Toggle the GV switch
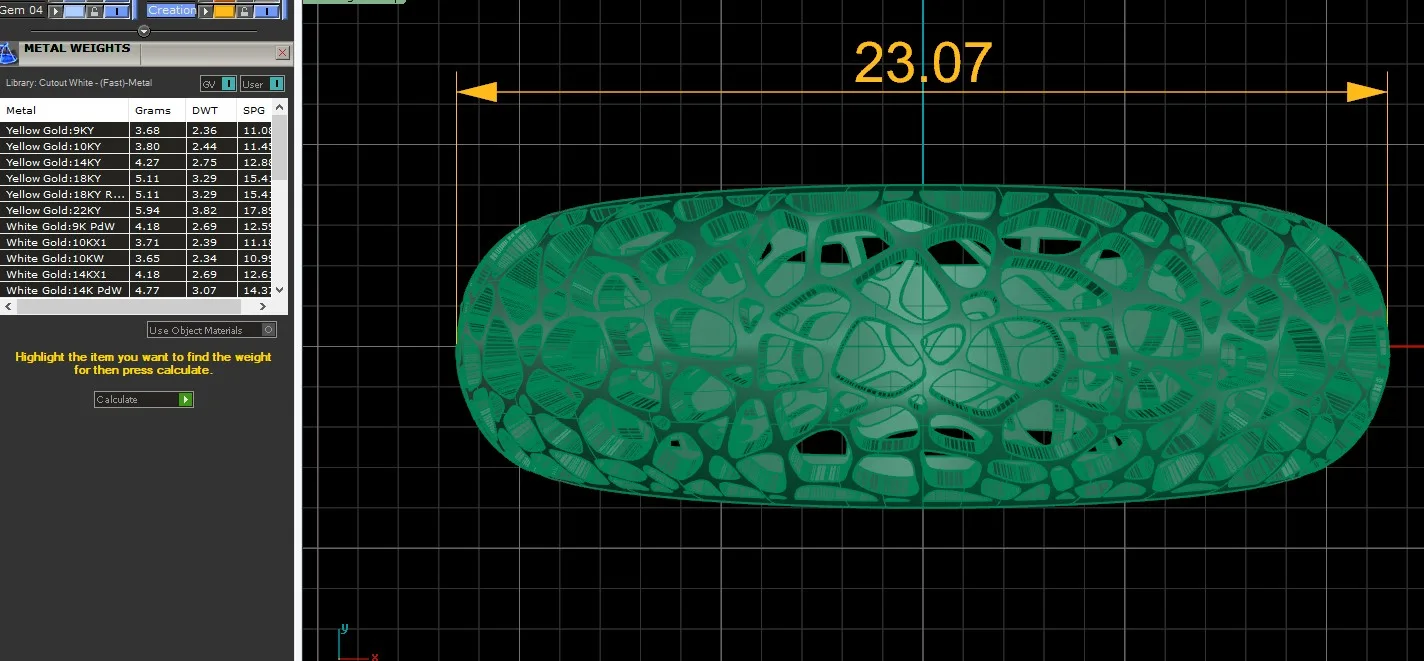This screenshot has height=661, width=1424. (219, 84)
